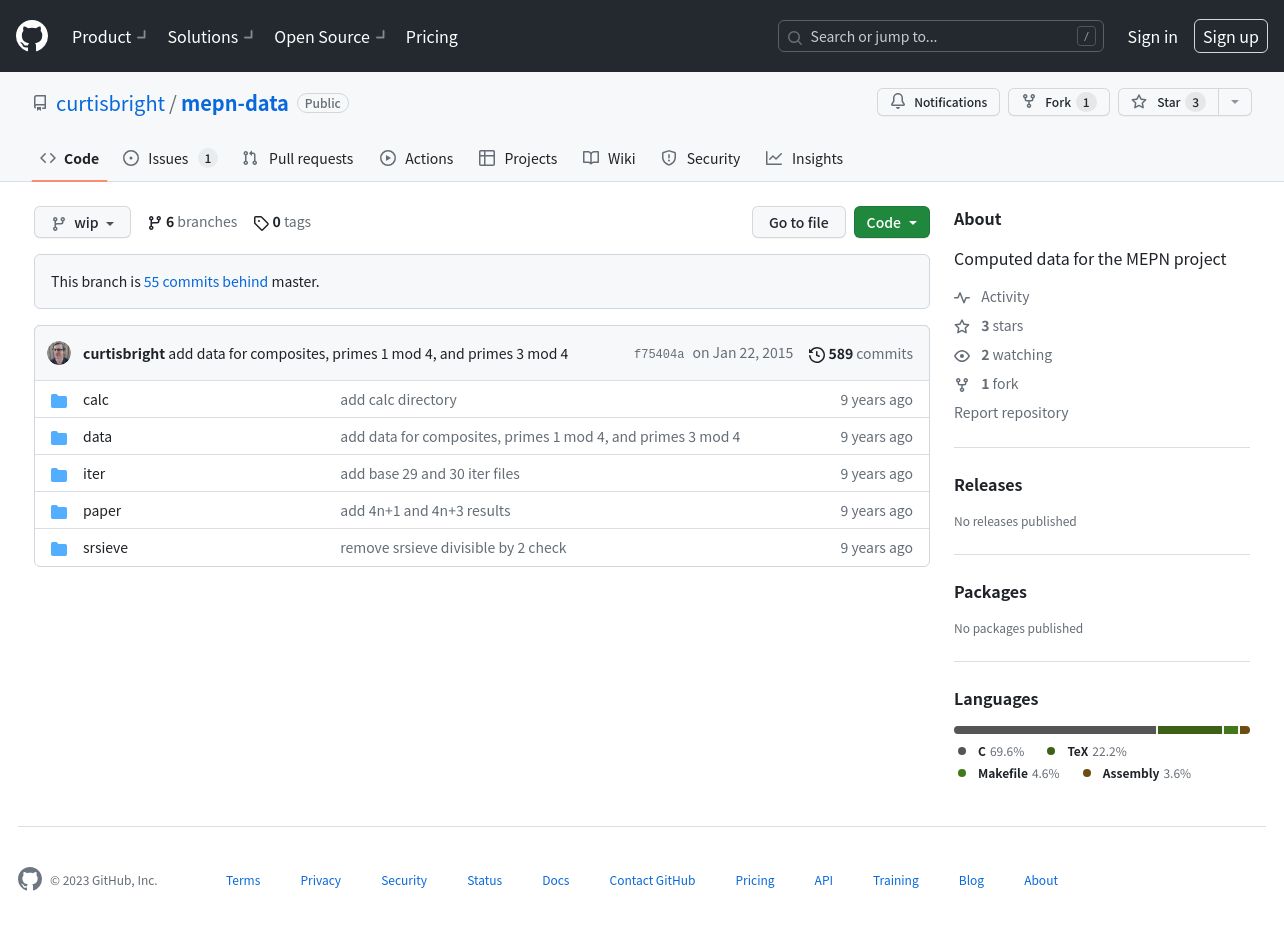Open the Product menu
Screen dimensions: 1284x943
pos(109,37)
